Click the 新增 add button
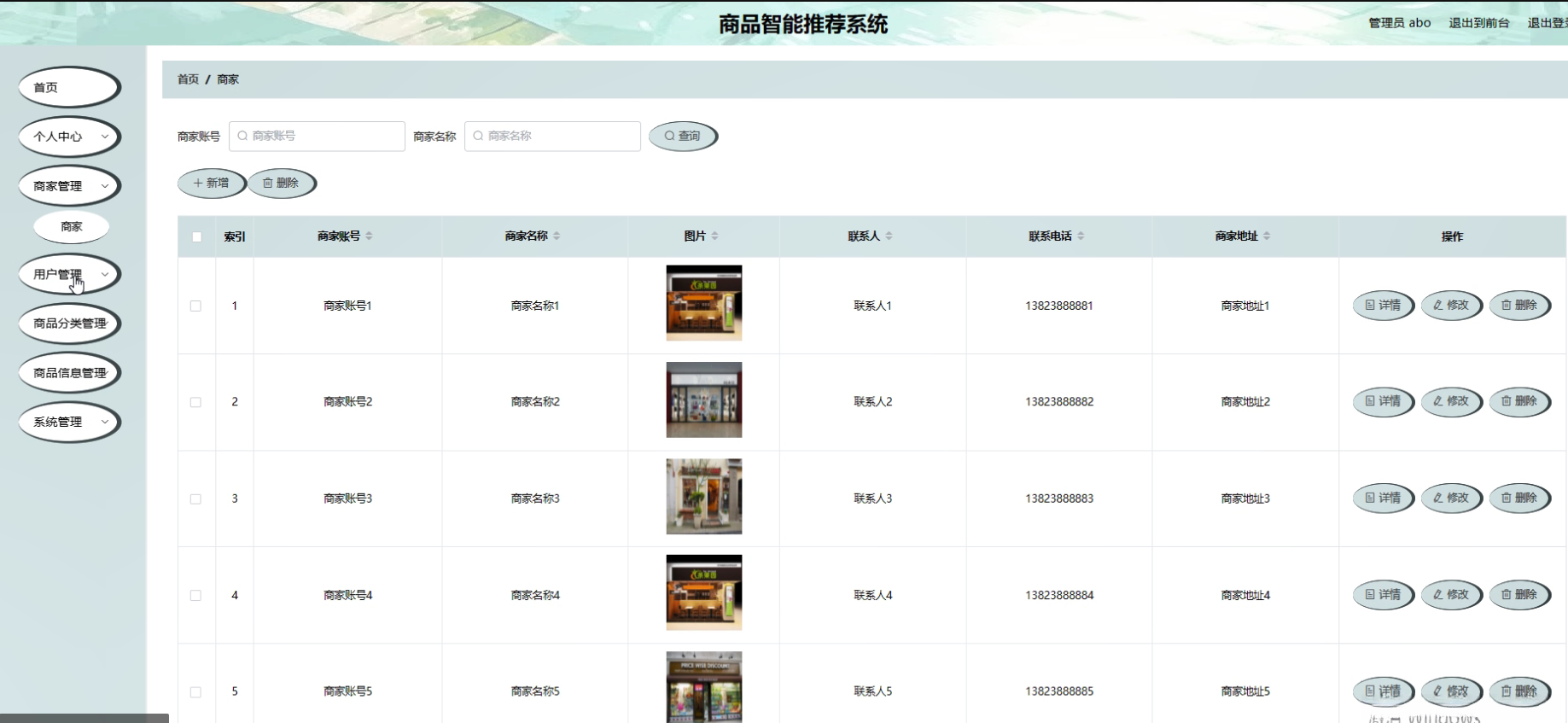Screen dimensions: 1568x723 tap(212, 184)
